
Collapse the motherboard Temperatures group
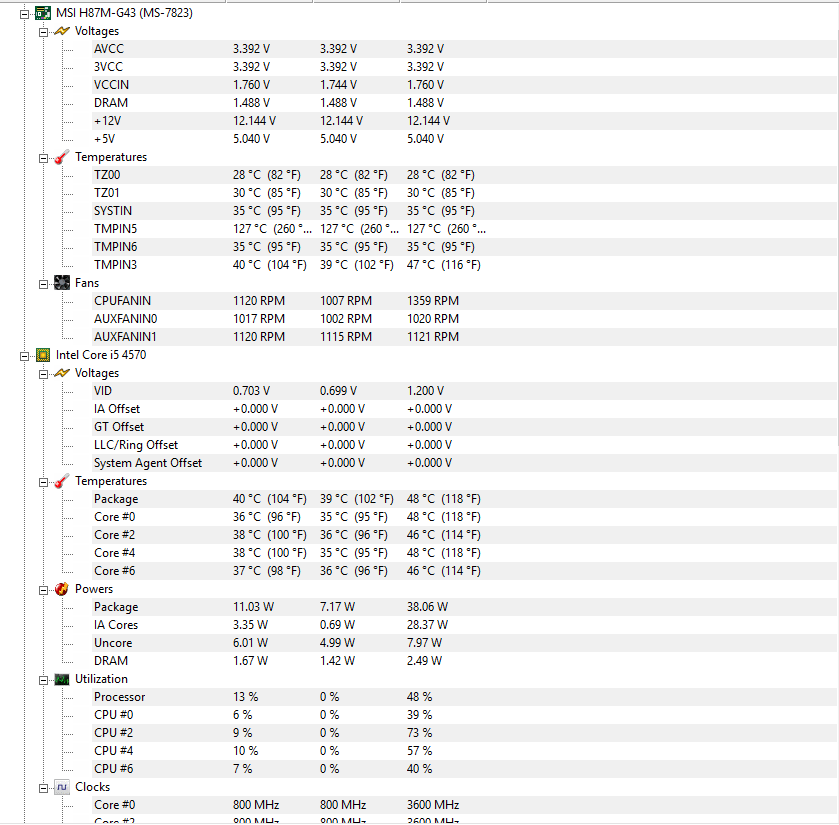(43, 158)
